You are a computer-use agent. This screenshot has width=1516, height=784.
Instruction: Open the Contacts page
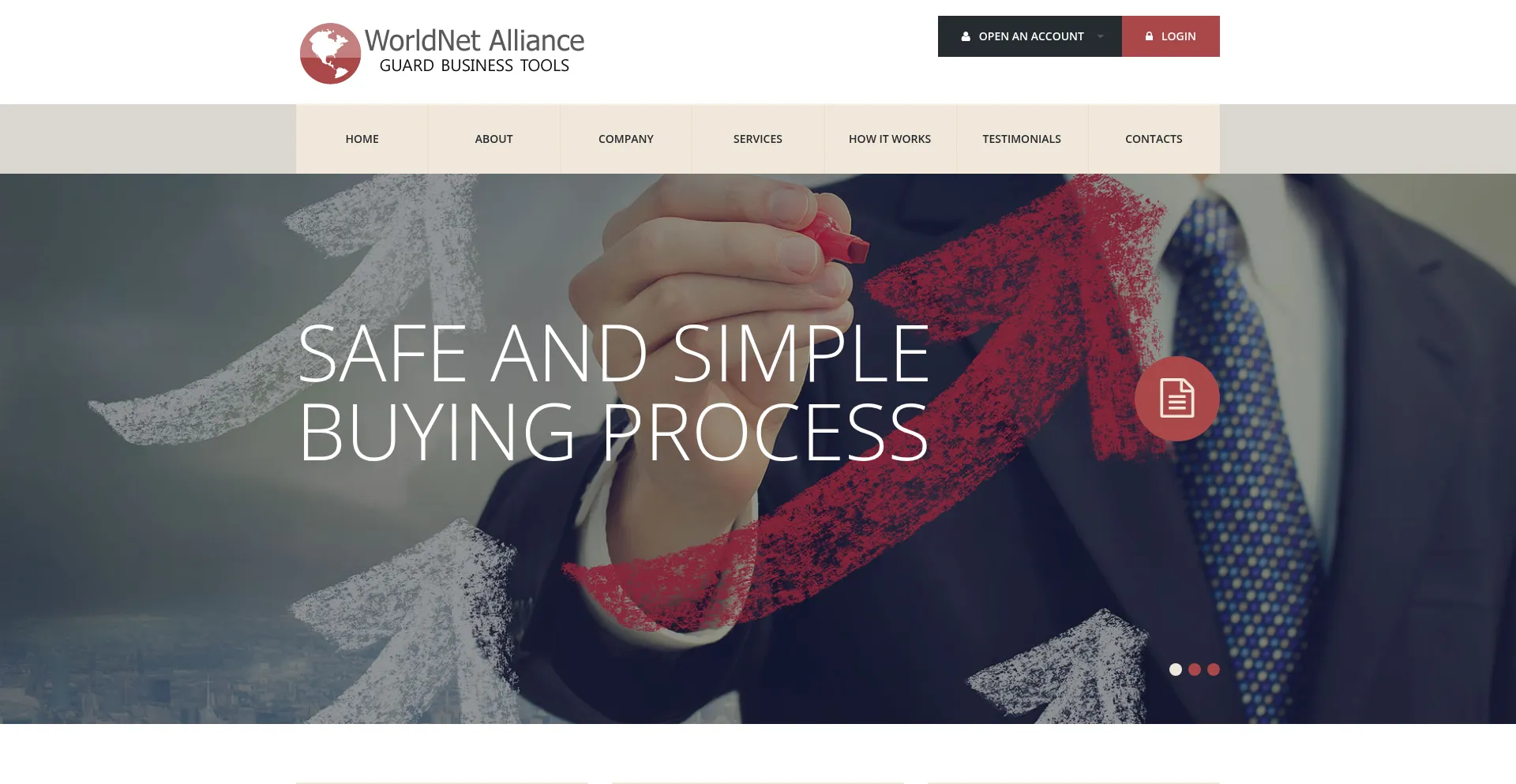[1154, 139]
